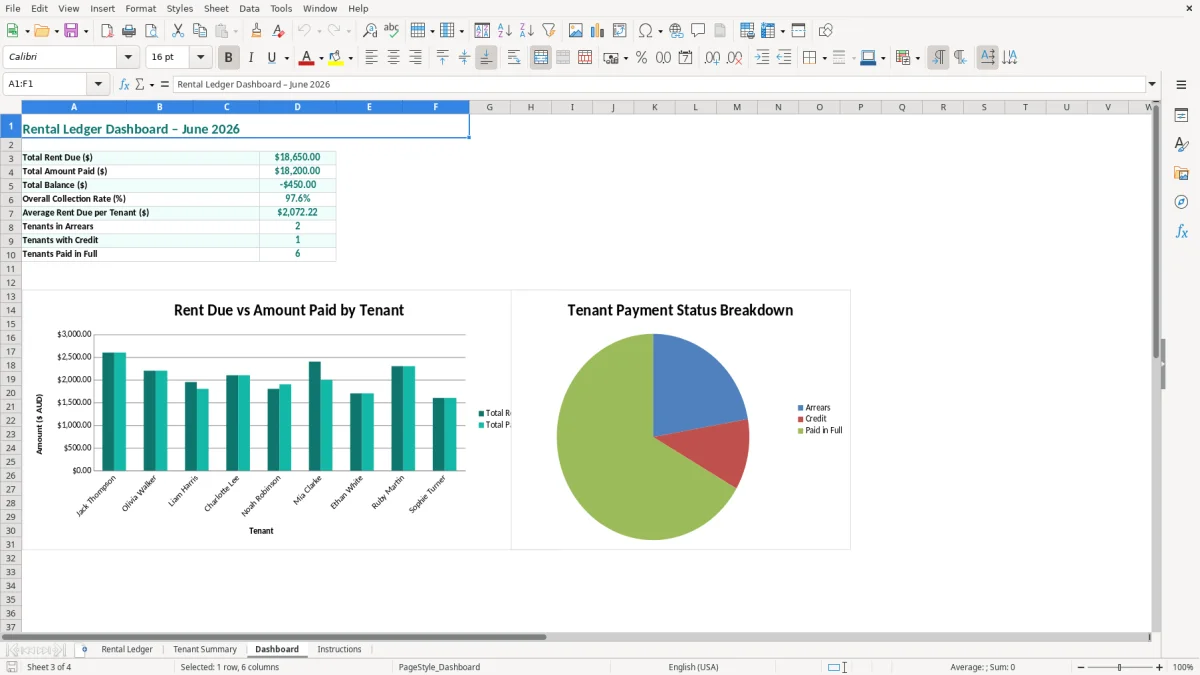Image resolution: width=1200 pixels, height=675 pixels.
Task: Insert a hyperlink
Action: pyautogui.click(x=676, y=31)
